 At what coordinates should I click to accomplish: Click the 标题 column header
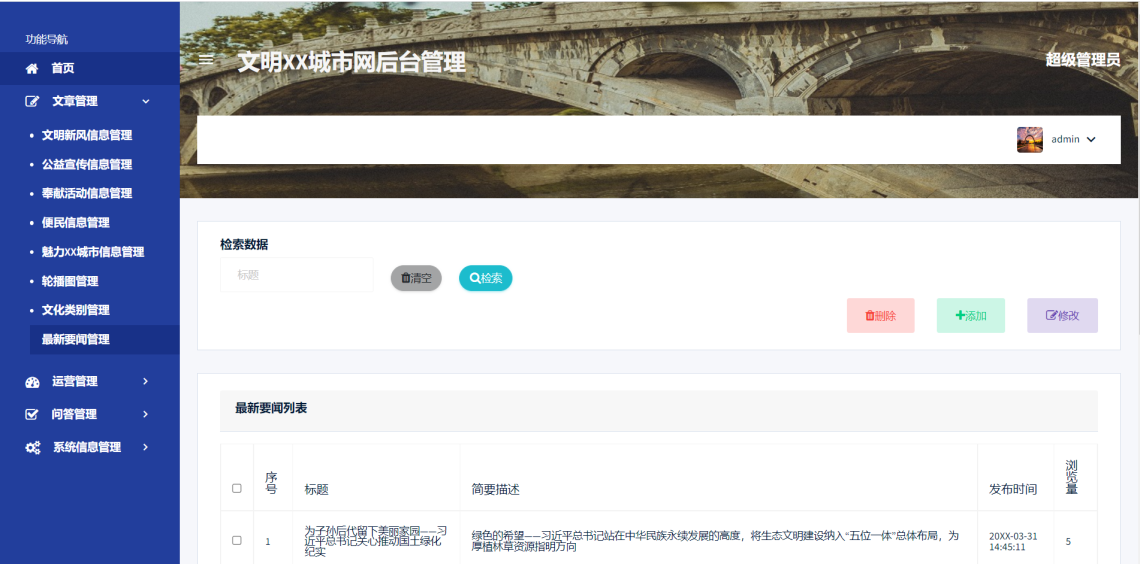[316, 490]
